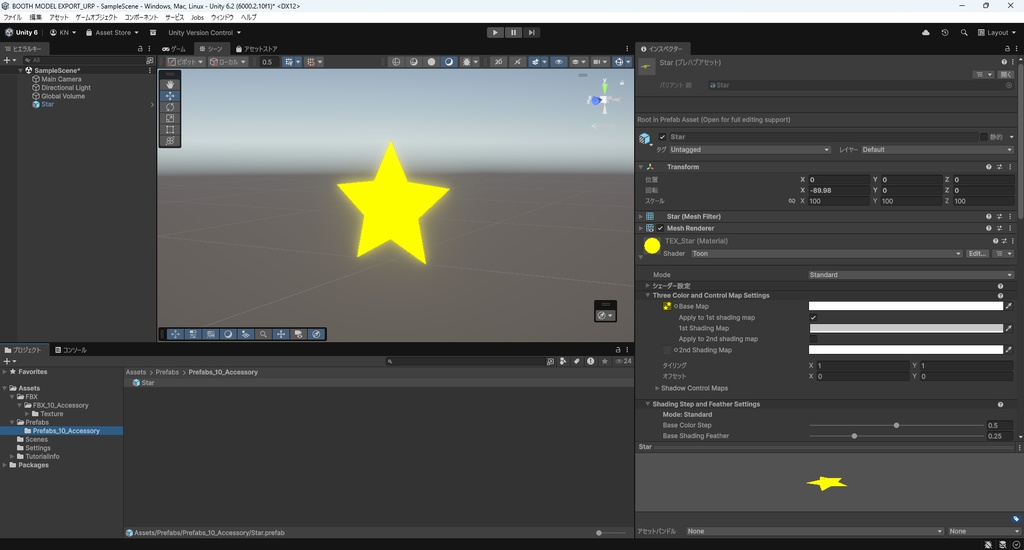Click the 開く prefab open button

[1006, 74]
